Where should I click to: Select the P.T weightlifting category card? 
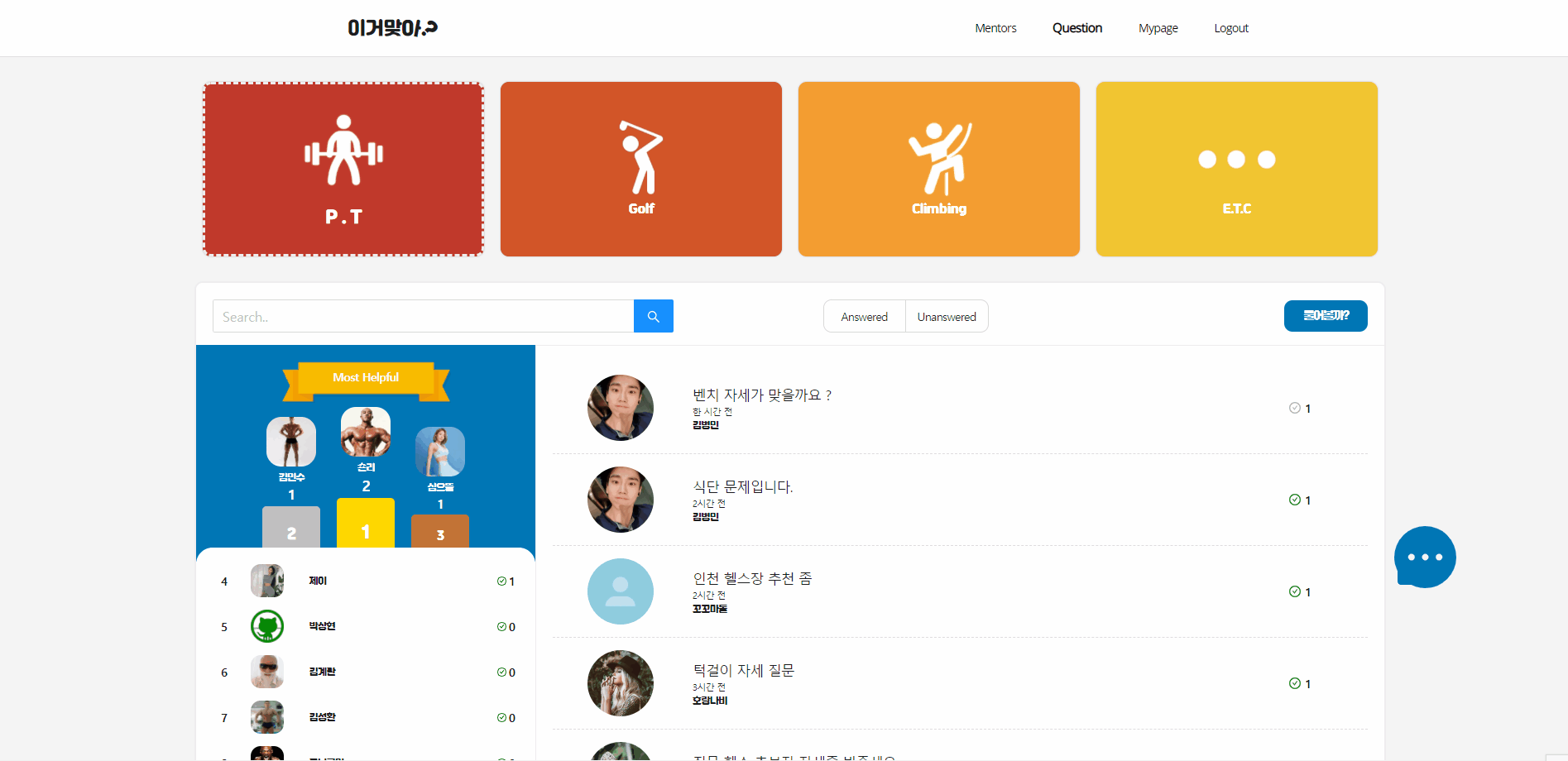coord(343,169)
